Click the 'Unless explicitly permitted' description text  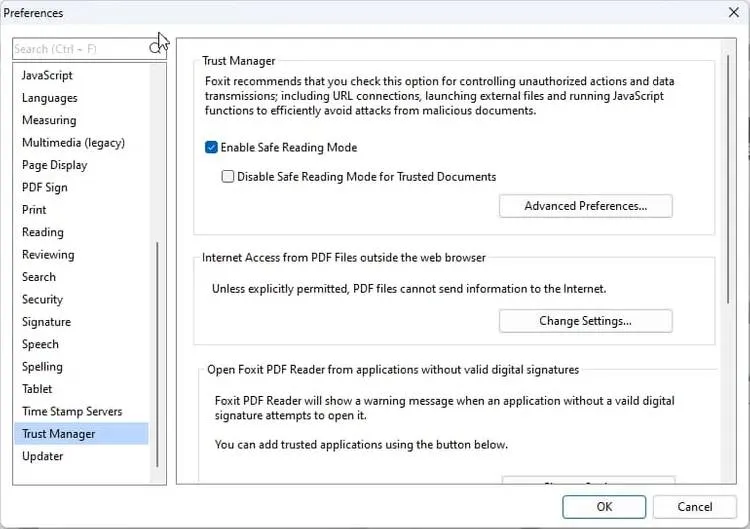pyautogui.click(x=409, y=289)
